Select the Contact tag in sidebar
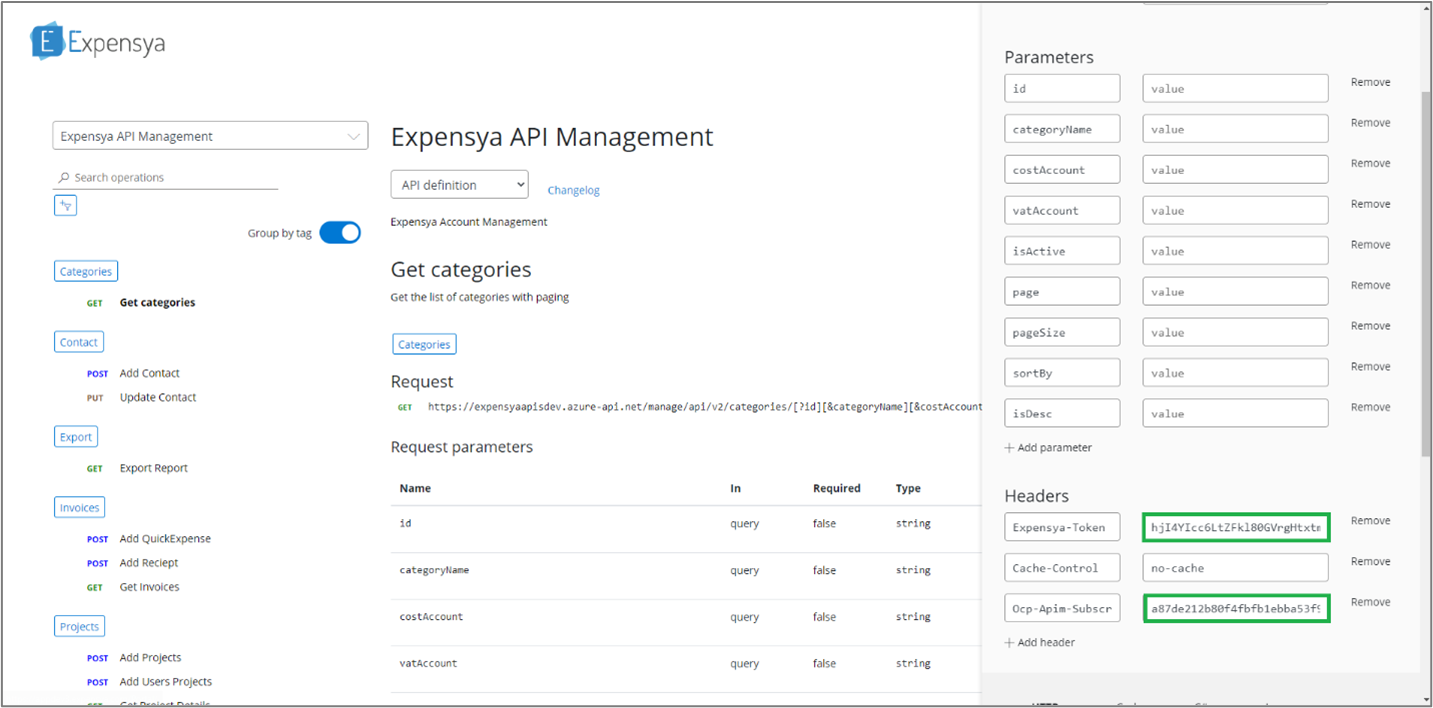 [x=79, y=342]
